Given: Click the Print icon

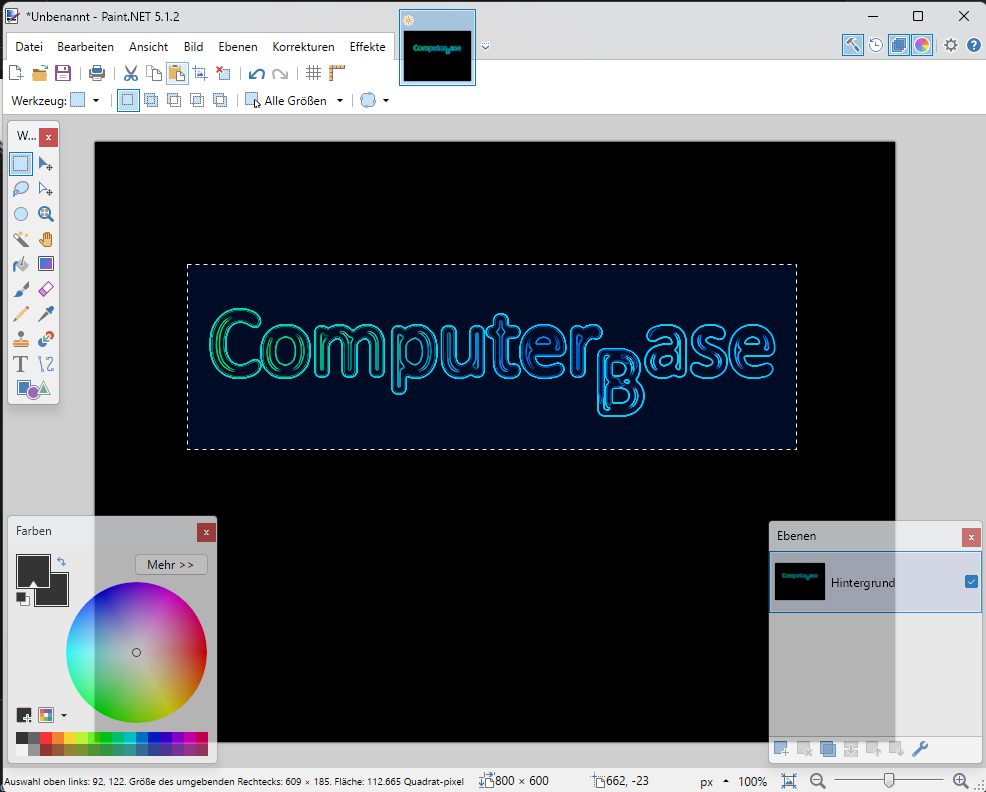Looking at the screenshot, I should [x=97, y=73].
